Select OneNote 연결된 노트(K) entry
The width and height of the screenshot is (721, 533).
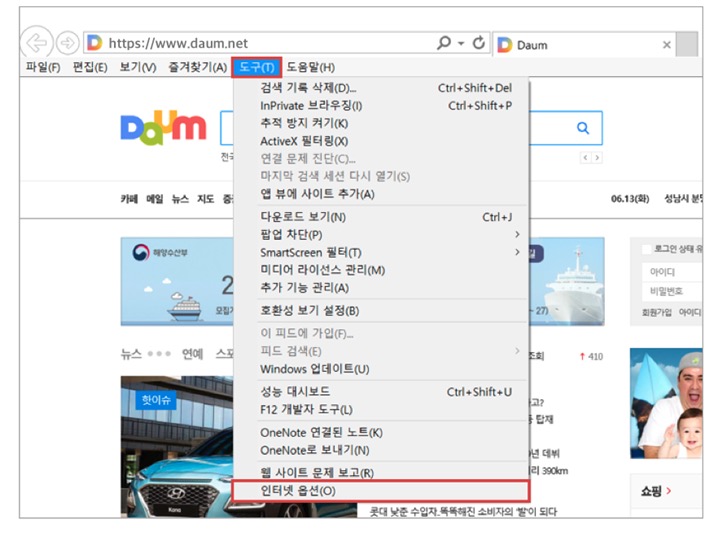382,433
